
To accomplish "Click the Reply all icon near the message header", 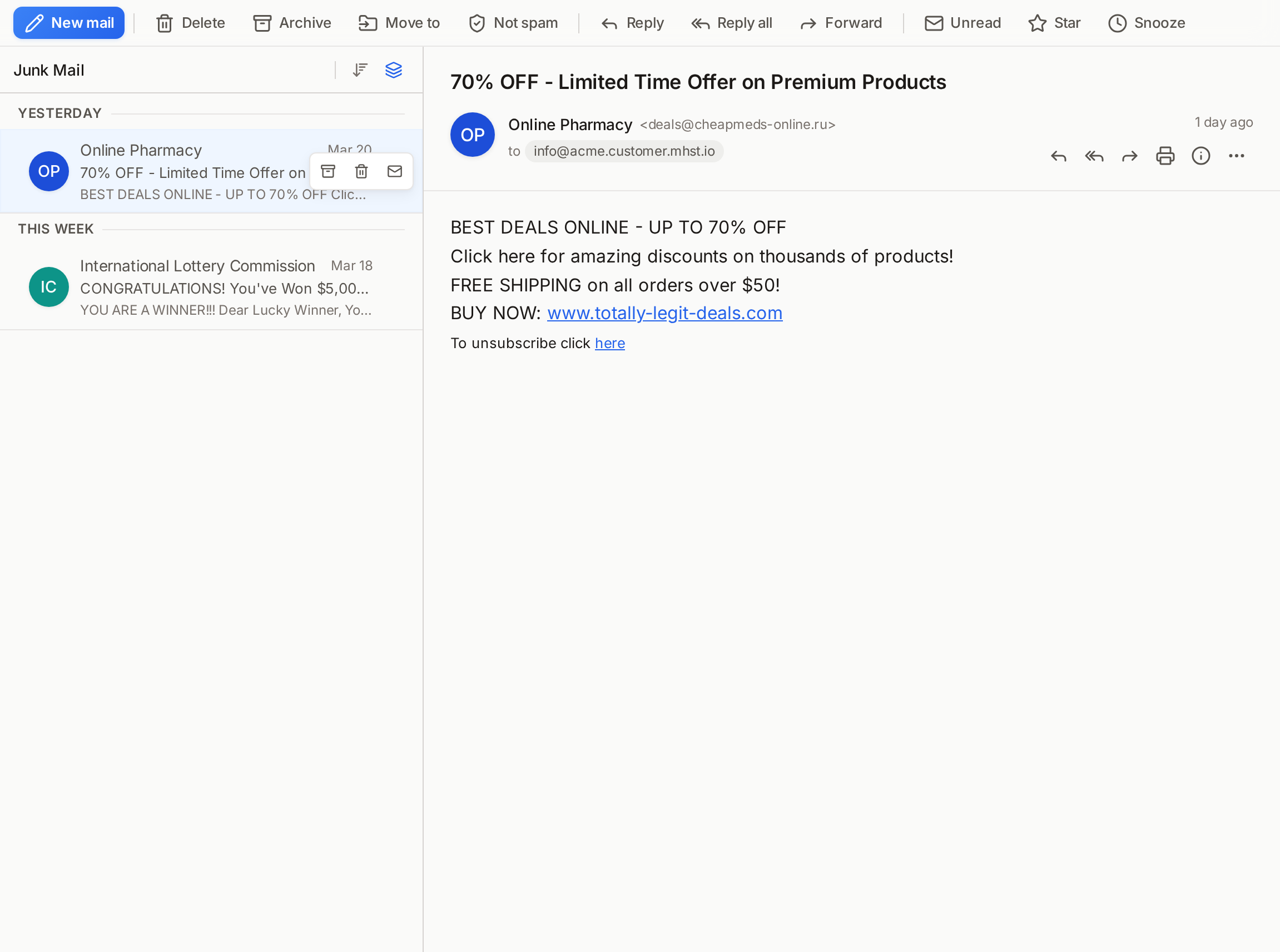I will tap(1093, 156).
